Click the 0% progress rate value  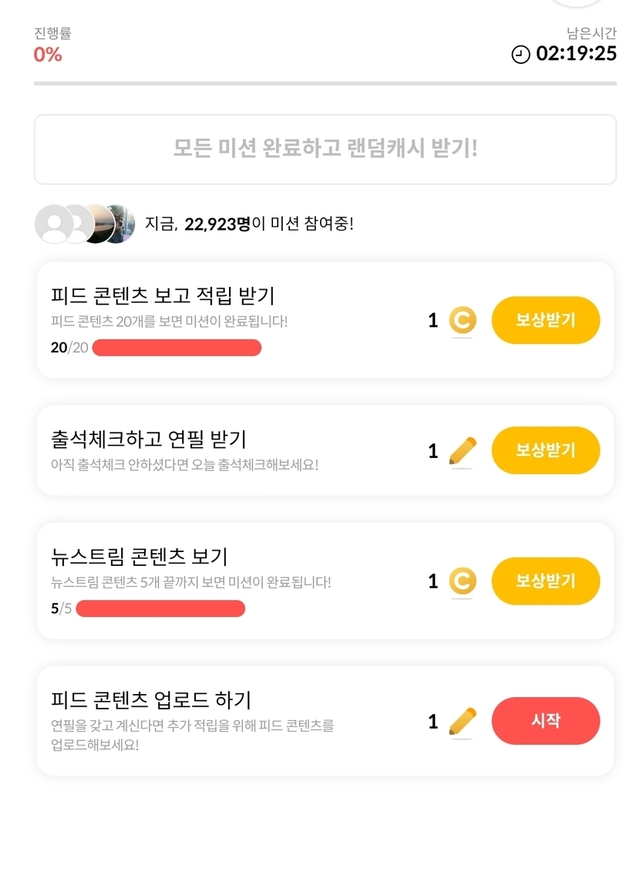(x=48, y=55)
